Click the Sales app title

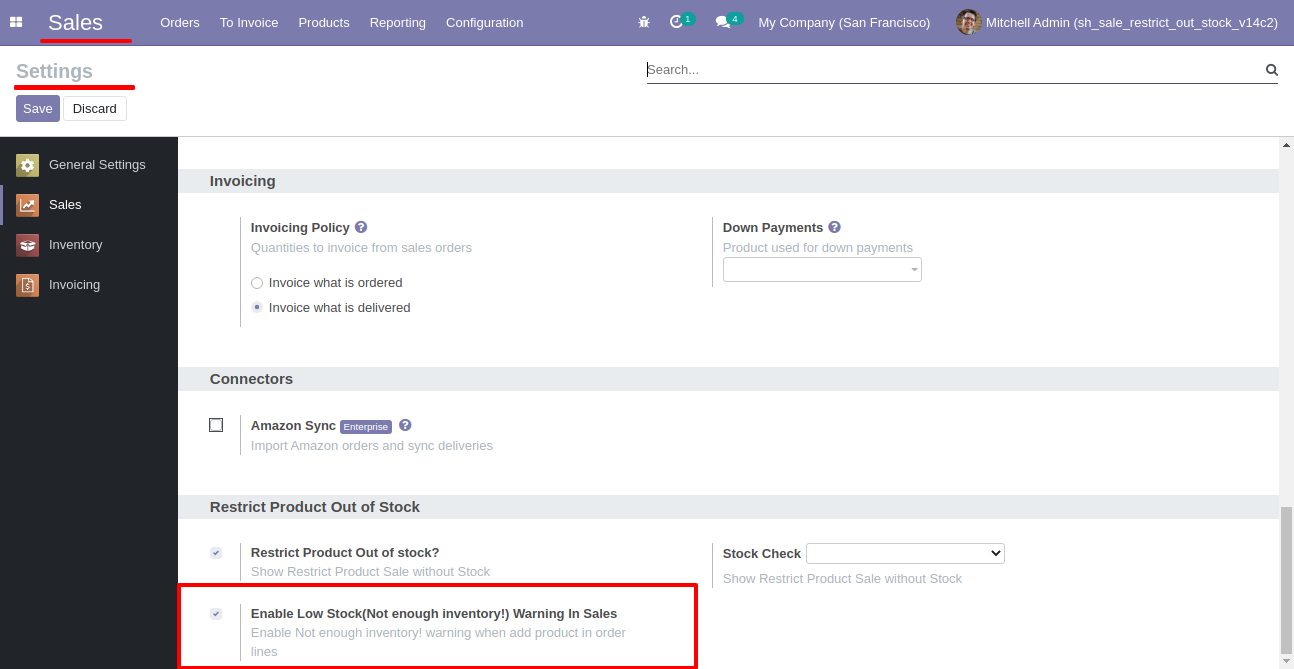point(75,22)
